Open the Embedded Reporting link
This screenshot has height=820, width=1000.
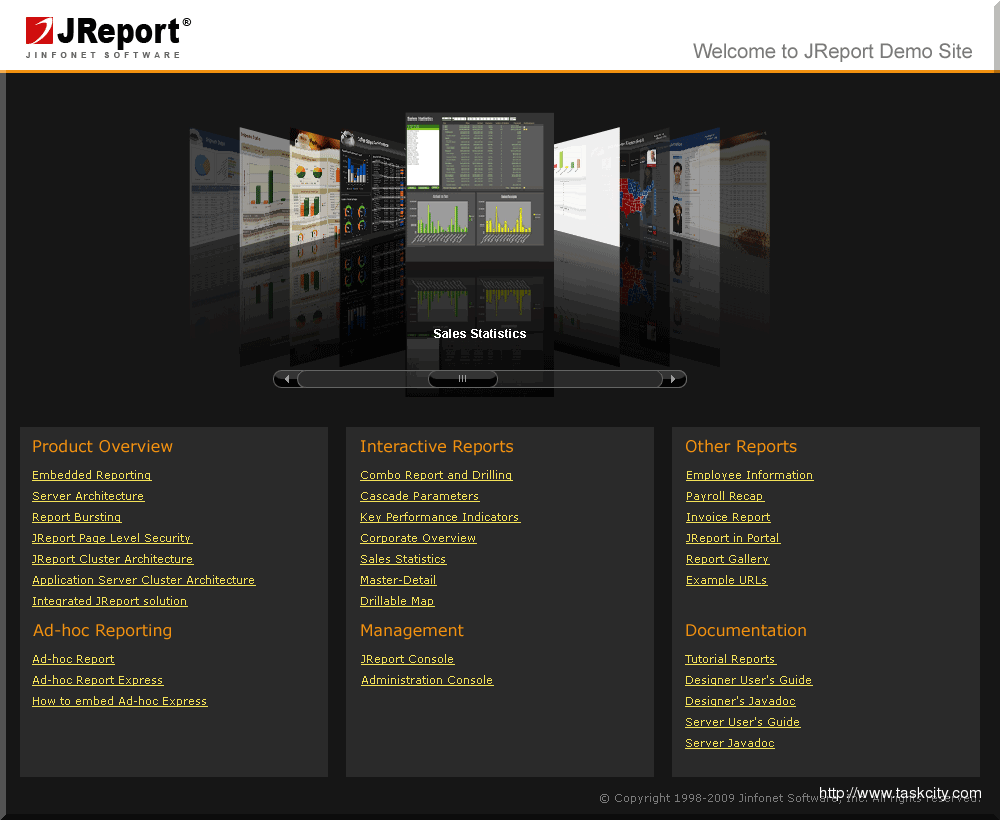coord(92,475)
